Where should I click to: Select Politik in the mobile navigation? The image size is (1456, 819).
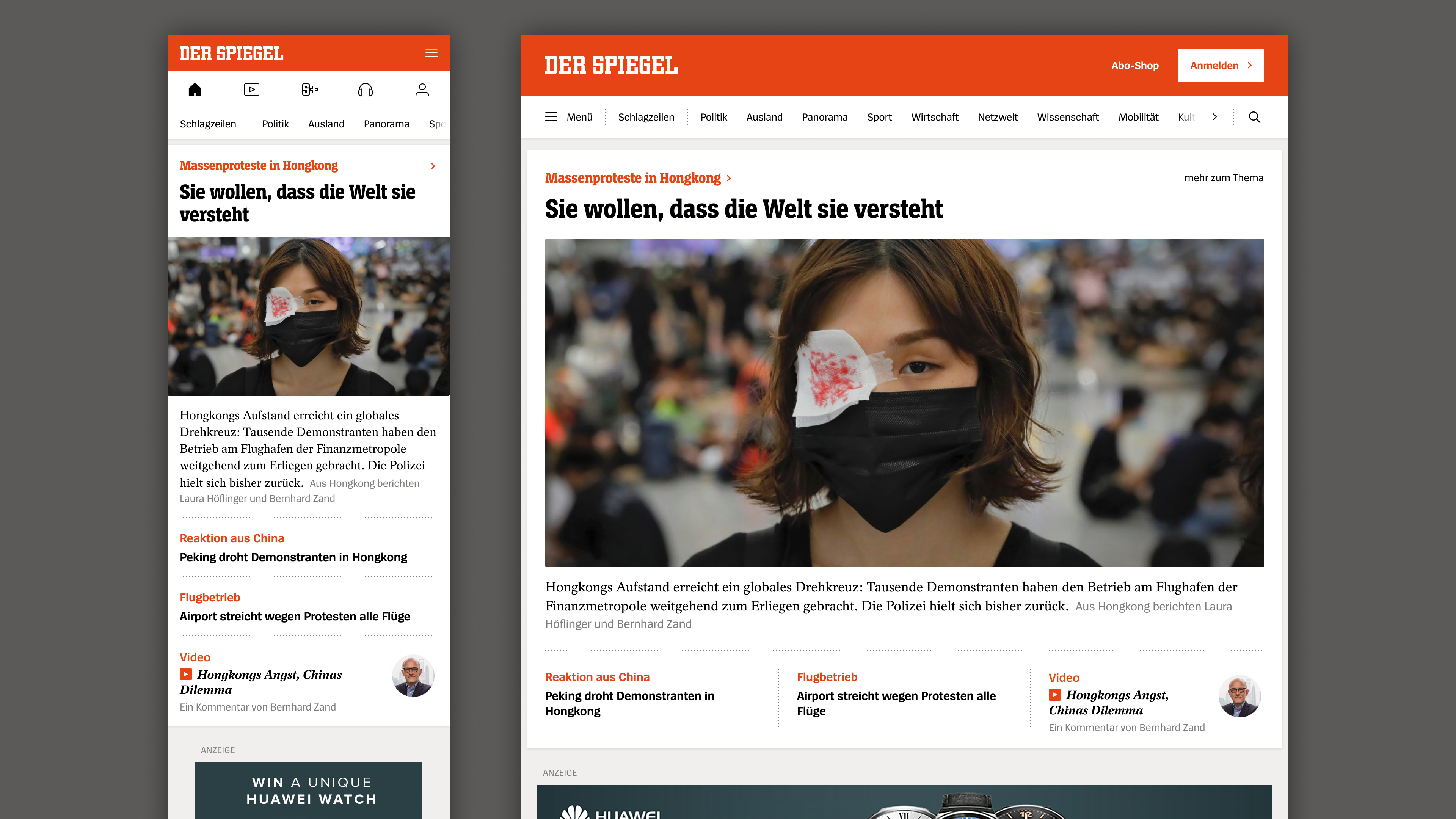tap(275, 124)
